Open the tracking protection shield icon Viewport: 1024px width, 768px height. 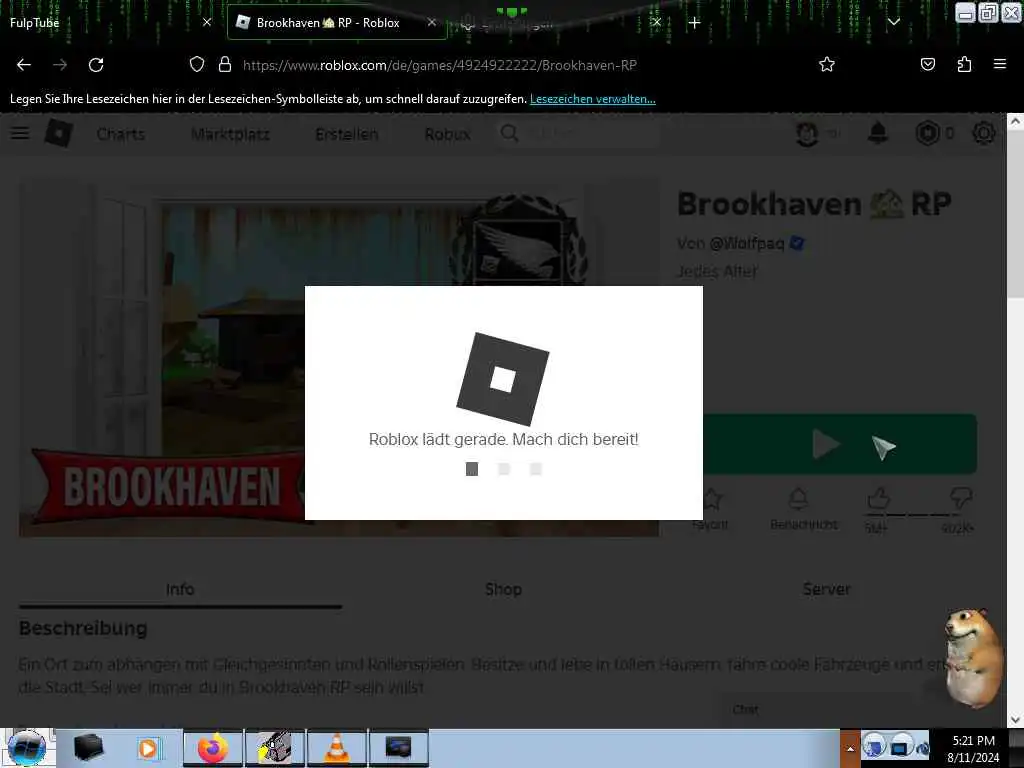tap(197, 65)
